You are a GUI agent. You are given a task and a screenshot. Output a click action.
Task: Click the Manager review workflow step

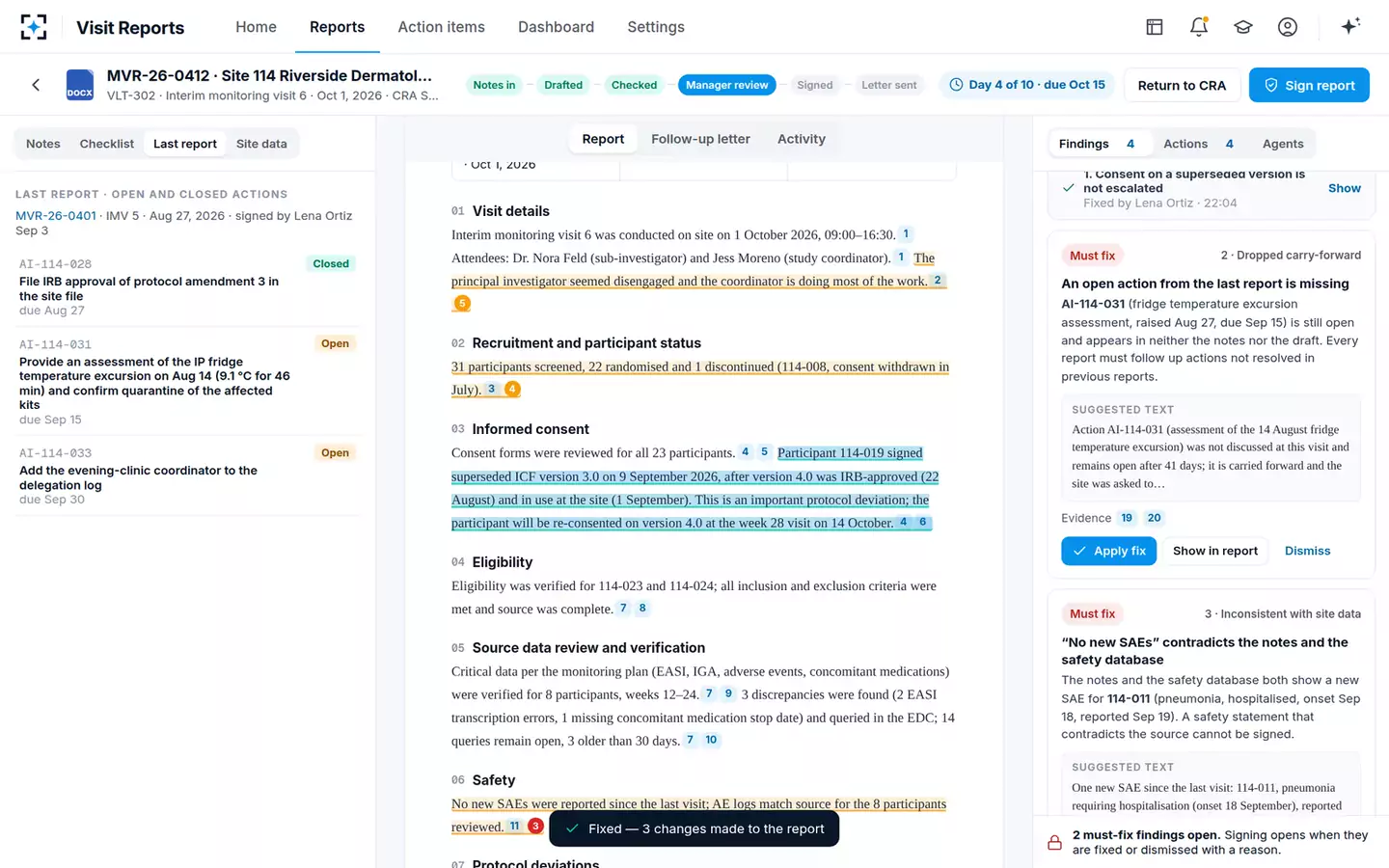(x=727, y=85)
